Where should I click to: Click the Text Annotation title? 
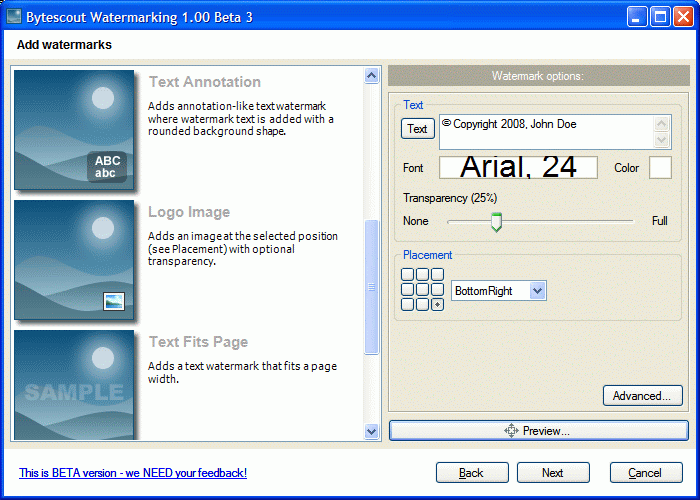[204, 82]
